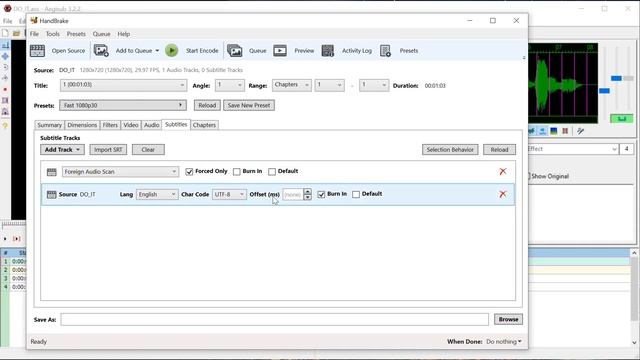Click the Import SRT button
This screenshot has height=360, width=640.
click(x=108, y=150)
